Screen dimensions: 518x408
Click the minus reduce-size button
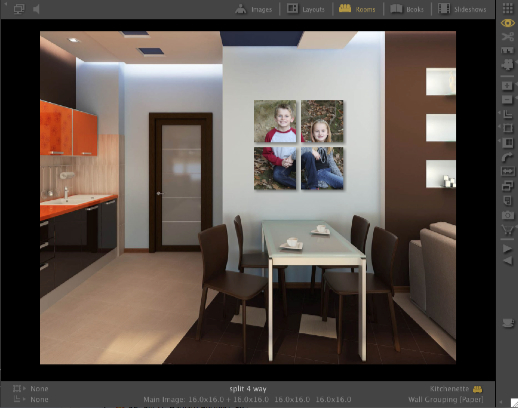[x=507, y=99]
